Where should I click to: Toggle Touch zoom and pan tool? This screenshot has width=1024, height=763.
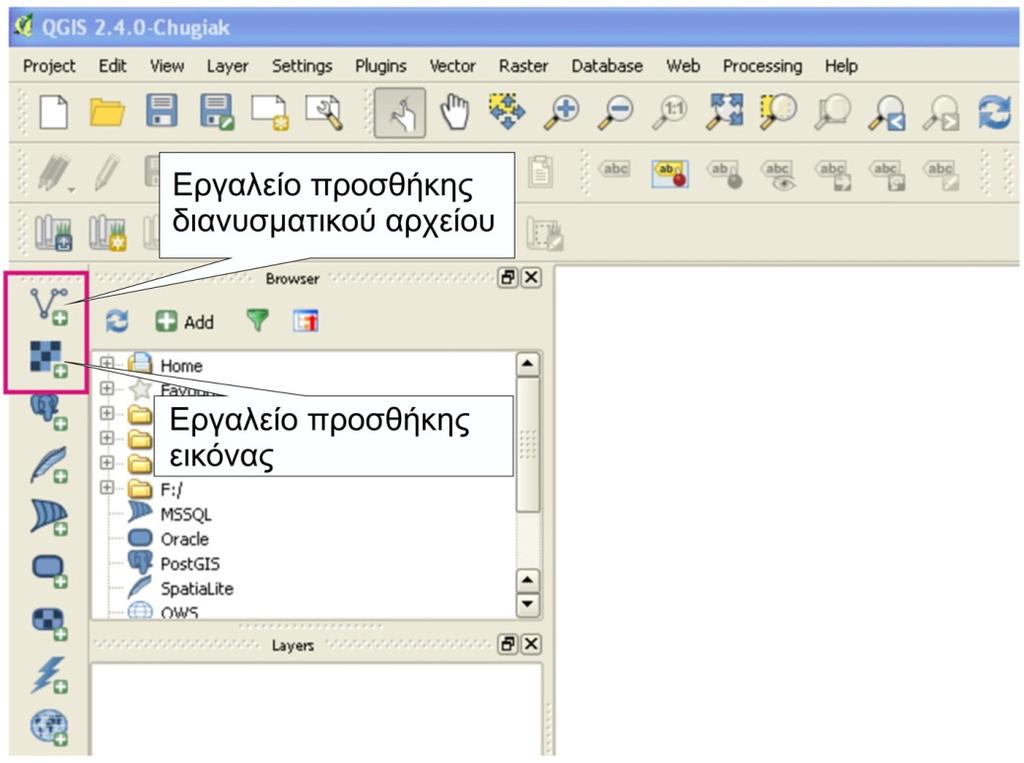400,113
